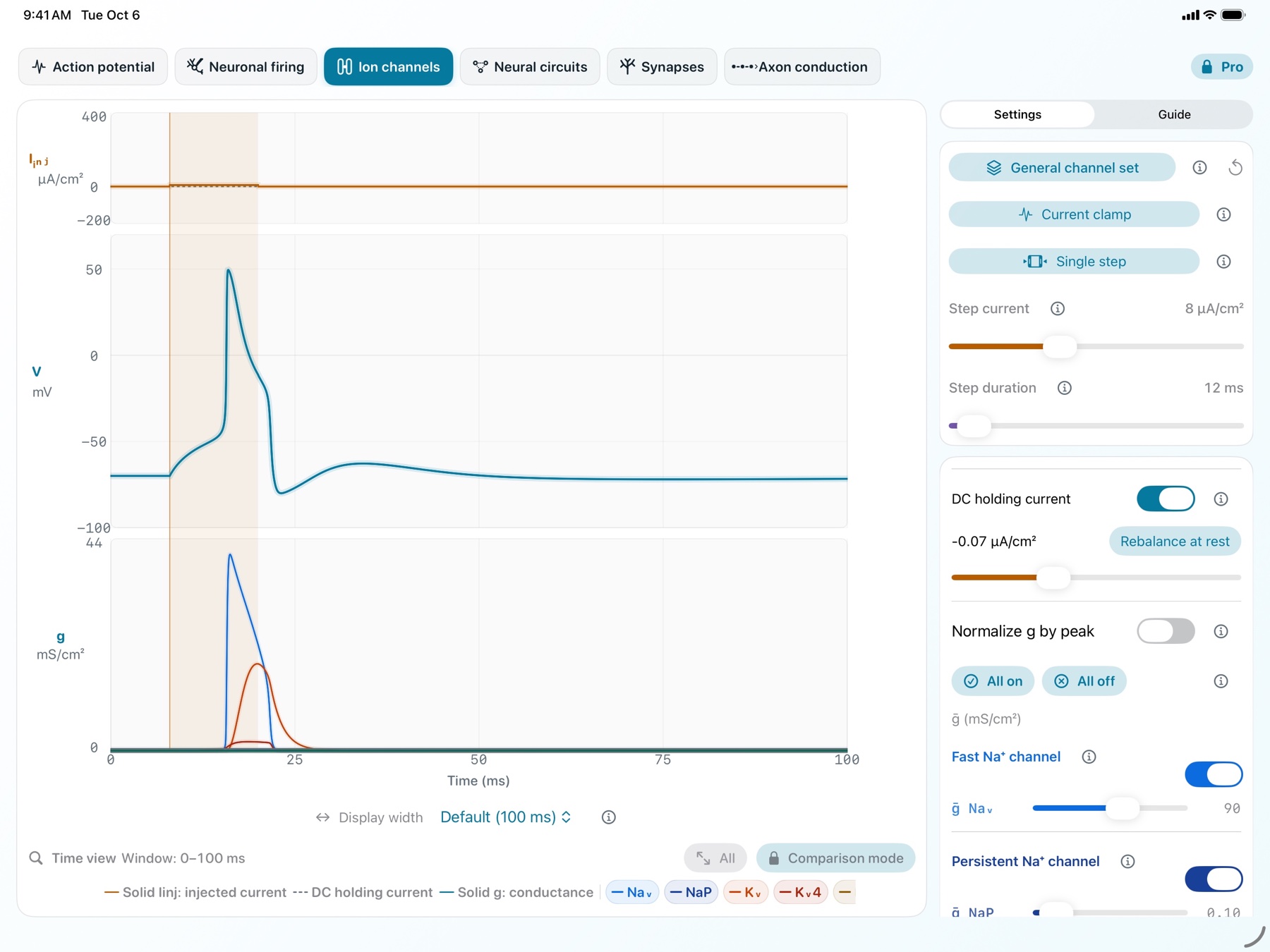Show info about Single step stimulus

pyautogui.click(x=1223, y=262)
